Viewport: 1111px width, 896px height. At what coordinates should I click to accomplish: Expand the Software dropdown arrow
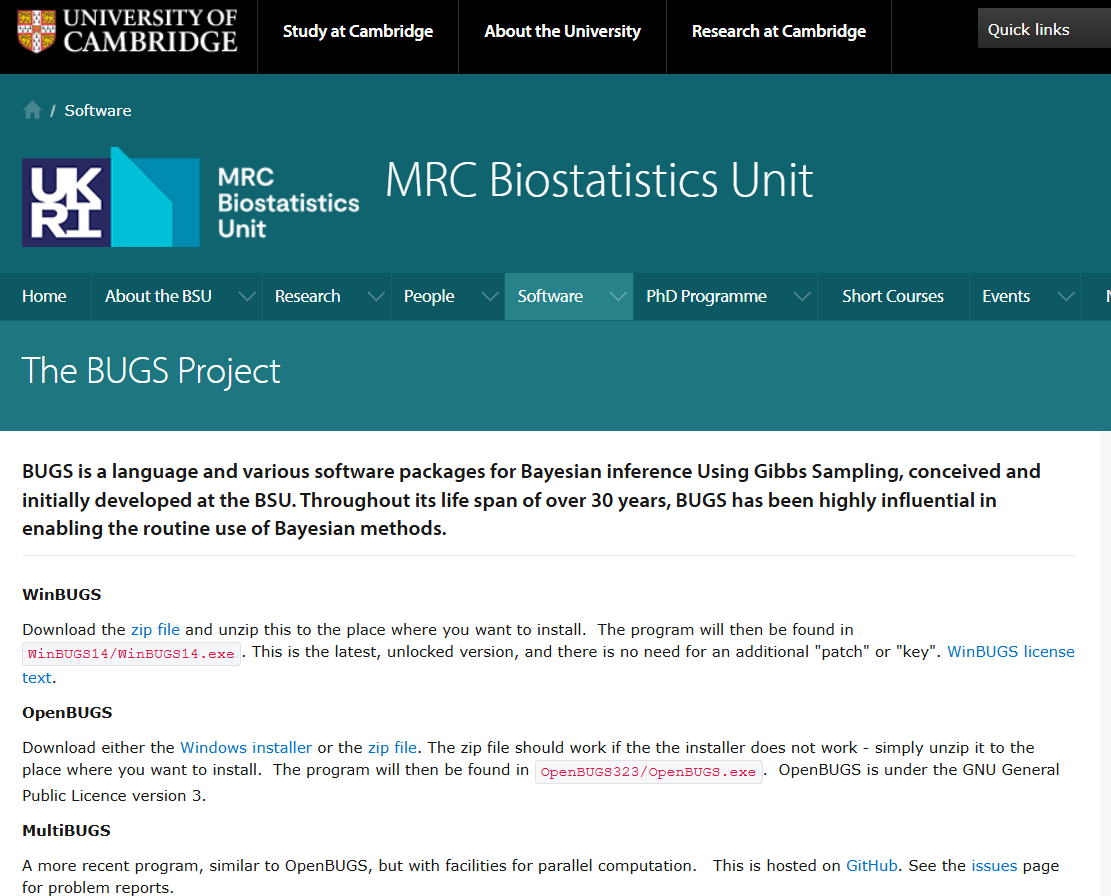point(619,296)
